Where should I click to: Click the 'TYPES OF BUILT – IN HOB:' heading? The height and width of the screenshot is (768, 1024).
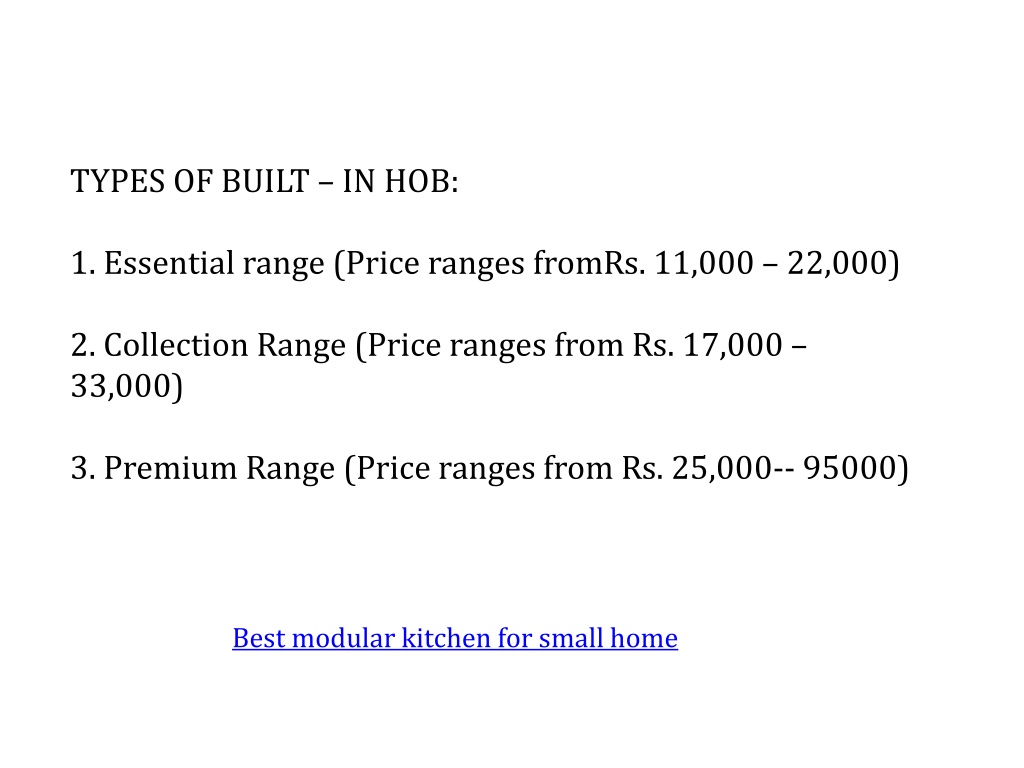(264, 181)
